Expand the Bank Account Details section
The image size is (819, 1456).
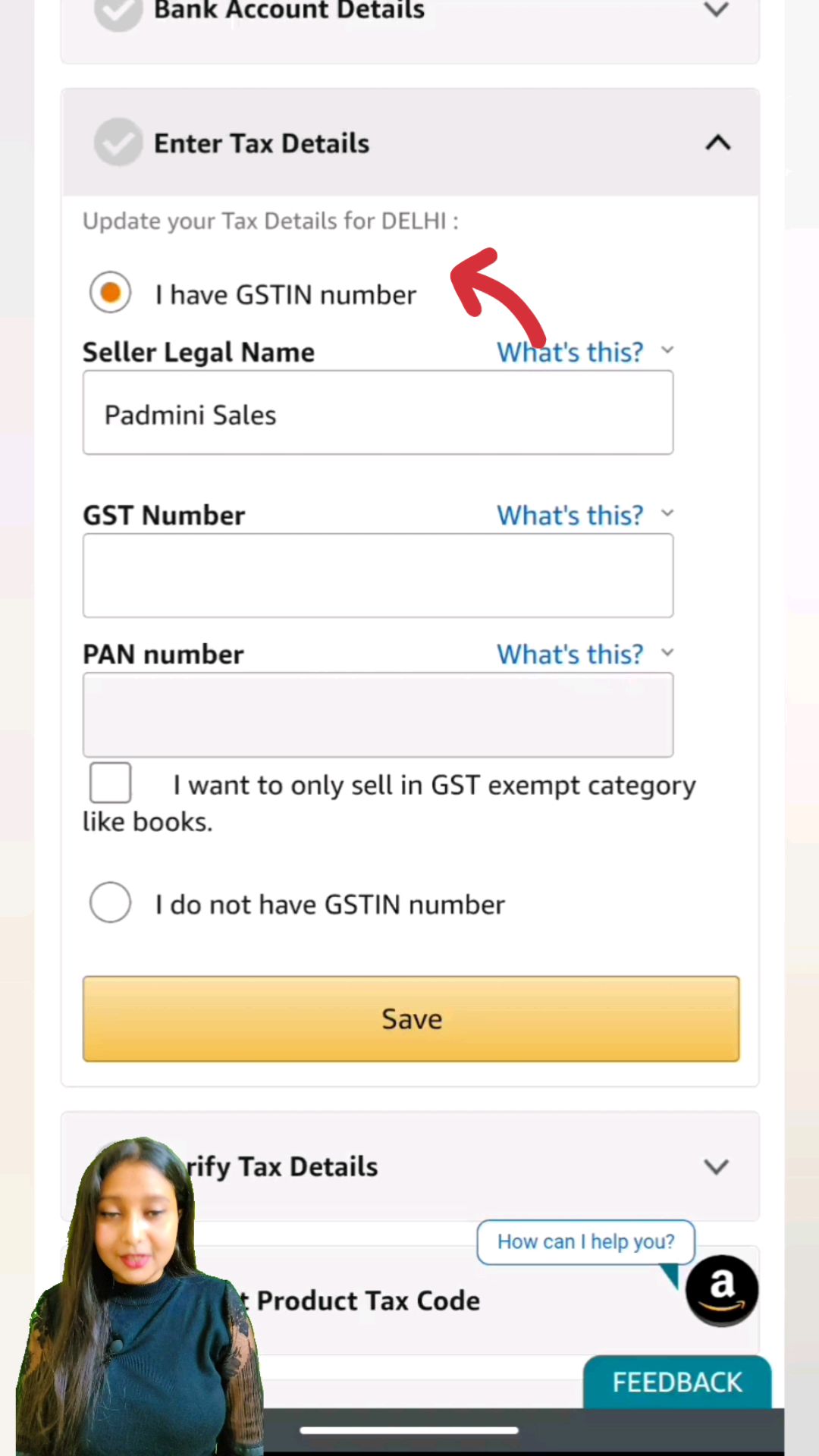click(x=716, y=10)
